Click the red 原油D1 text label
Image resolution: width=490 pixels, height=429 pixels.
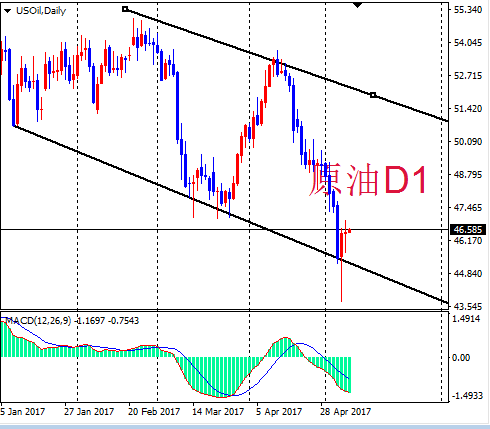click(x=368, y=180)
